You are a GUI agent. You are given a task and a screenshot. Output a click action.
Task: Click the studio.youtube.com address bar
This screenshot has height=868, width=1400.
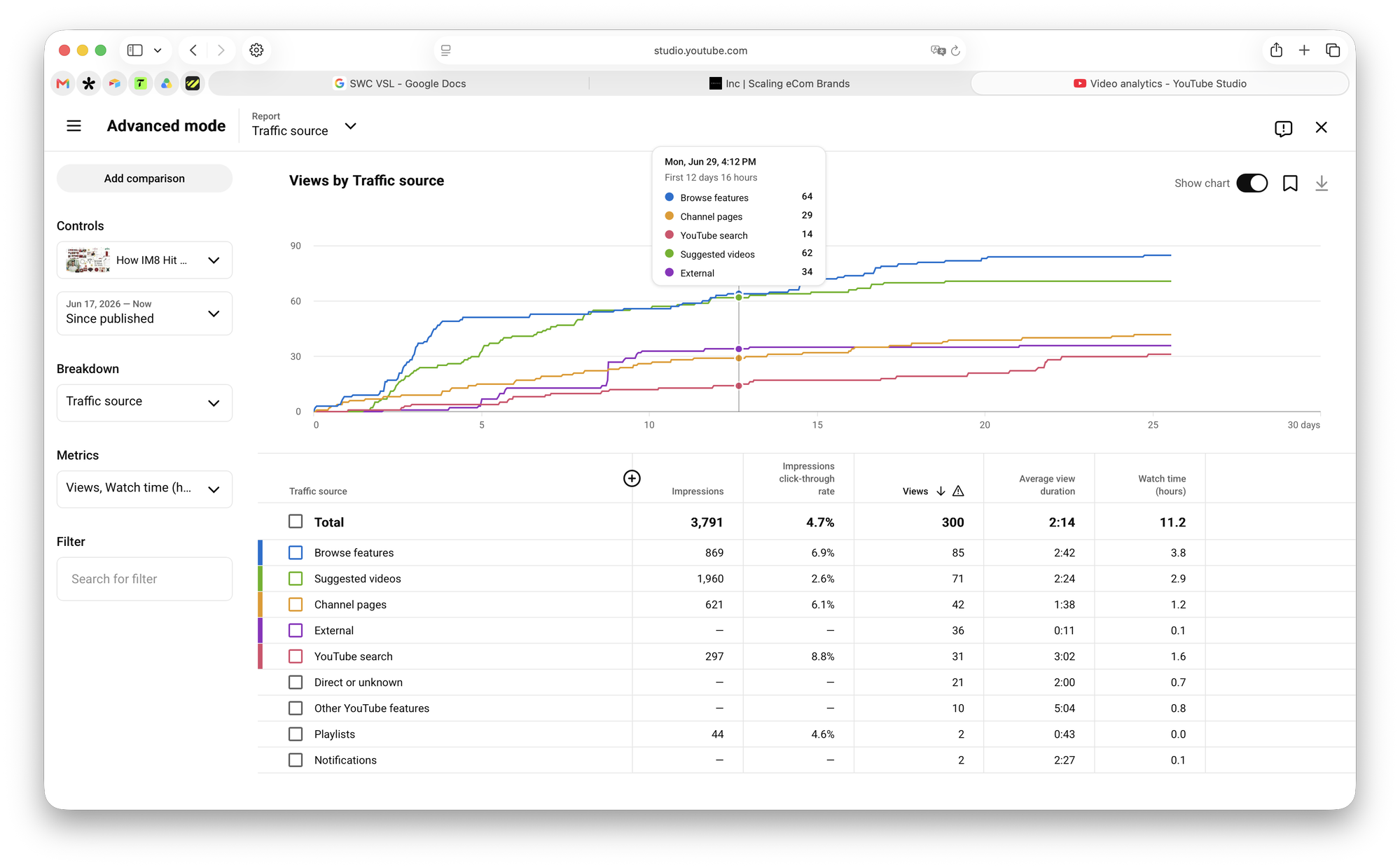700,50
